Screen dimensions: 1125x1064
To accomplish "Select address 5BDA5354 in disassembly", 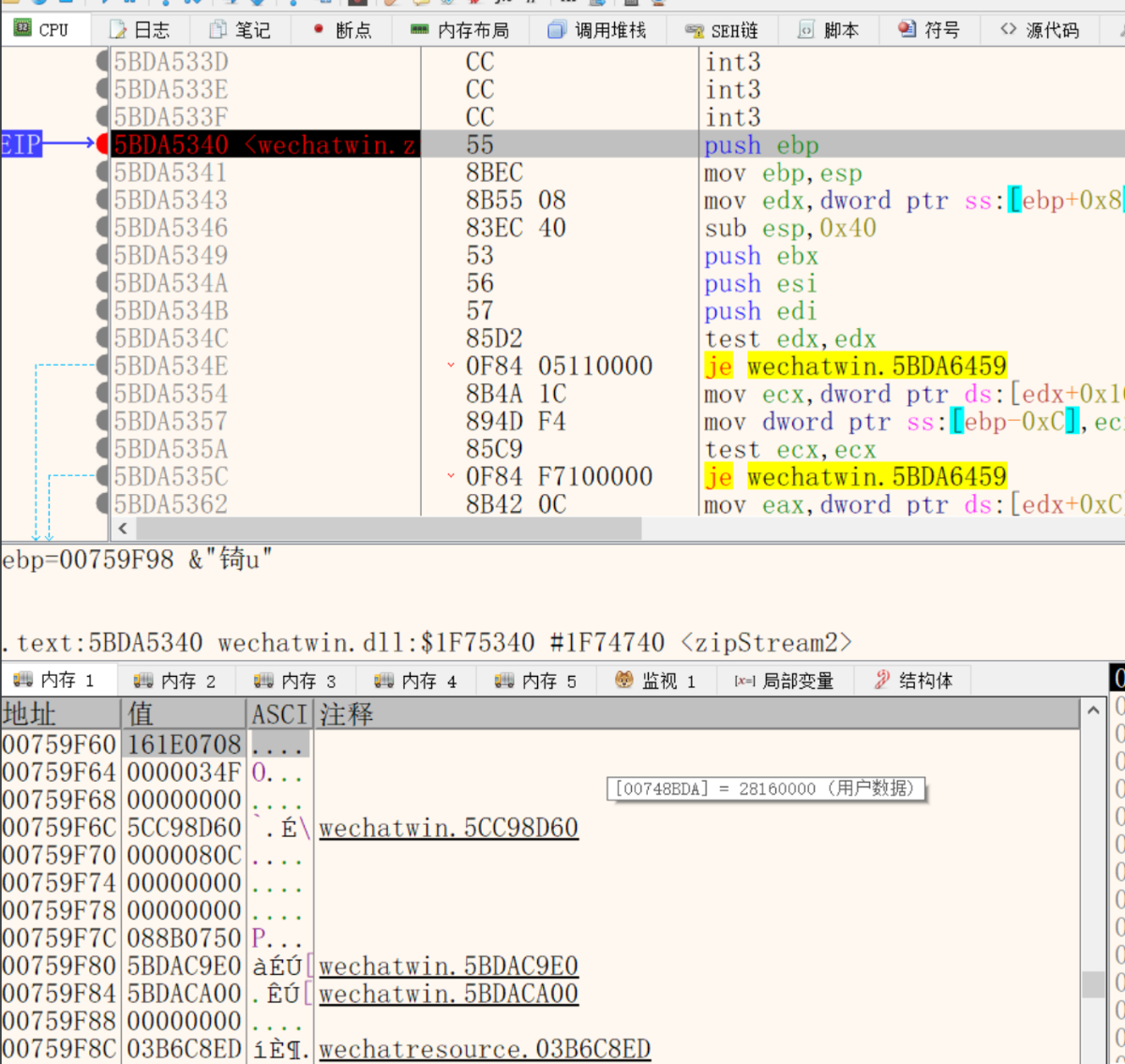I will pos(171,394).
